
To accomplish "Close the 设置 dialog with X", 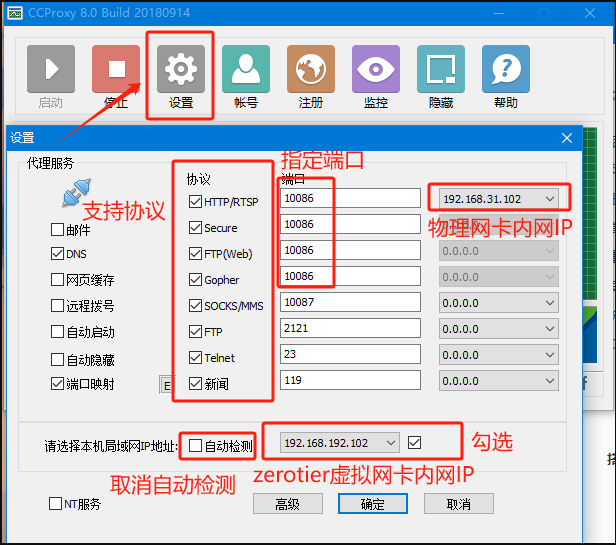I will point(566,138).
